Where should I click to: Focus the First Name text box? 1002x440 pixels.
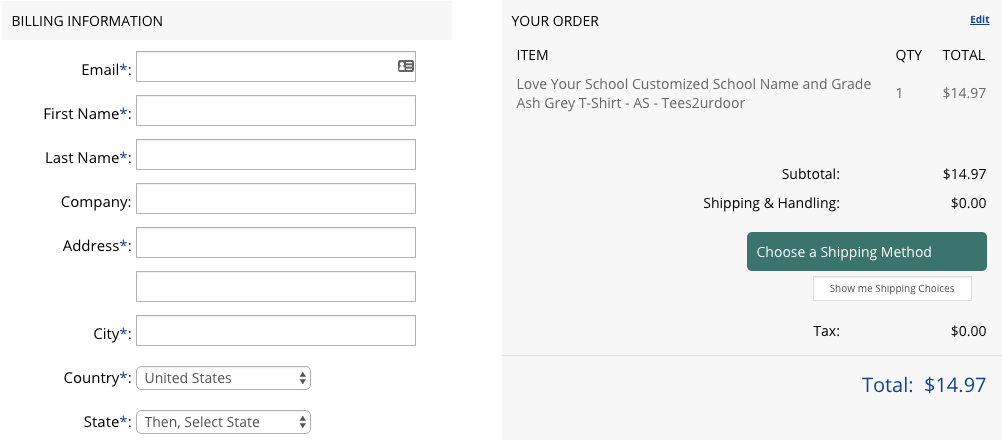[x=275, y=110]
